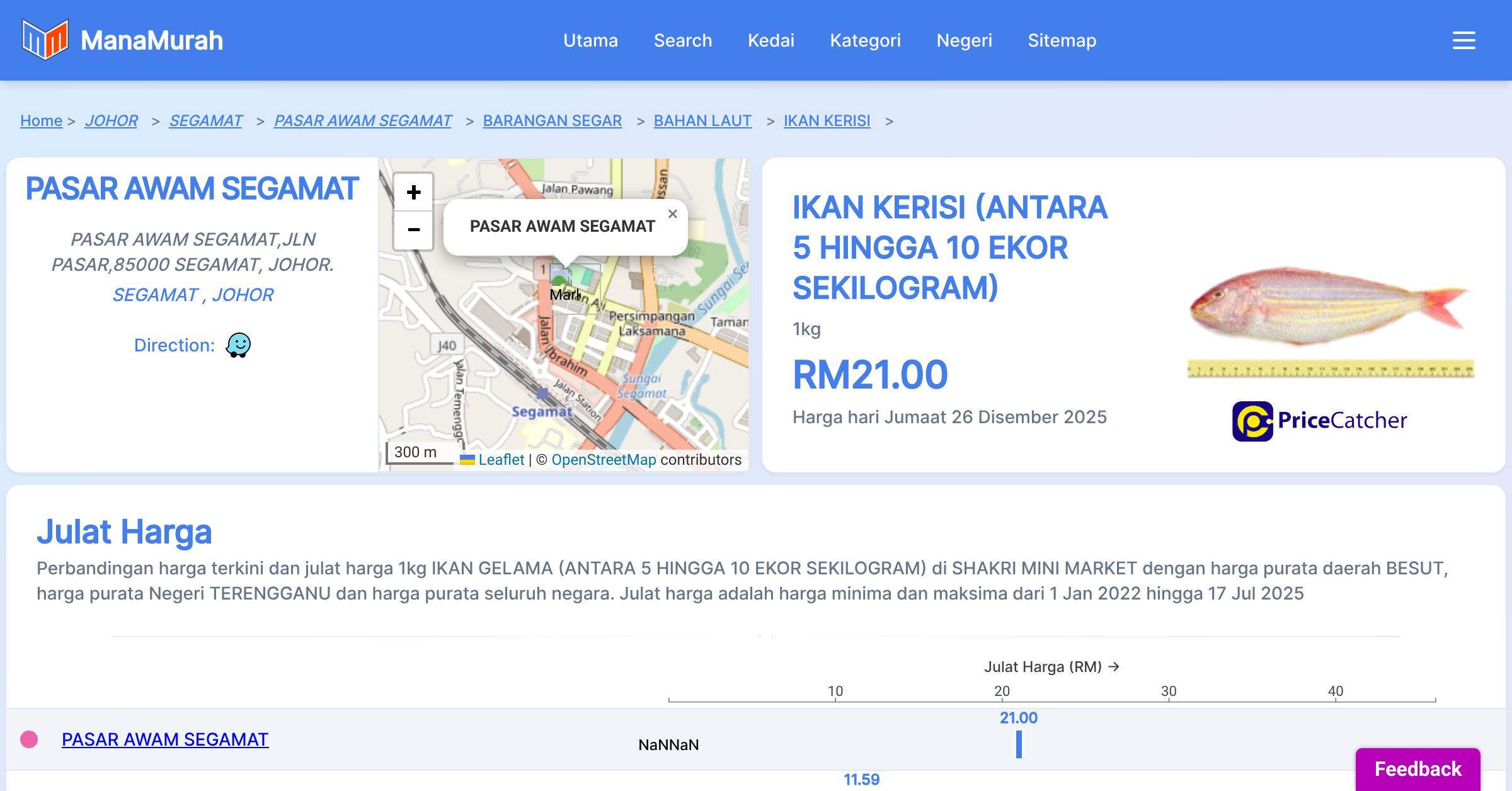Open Waze direction icon

click(238, 345)
